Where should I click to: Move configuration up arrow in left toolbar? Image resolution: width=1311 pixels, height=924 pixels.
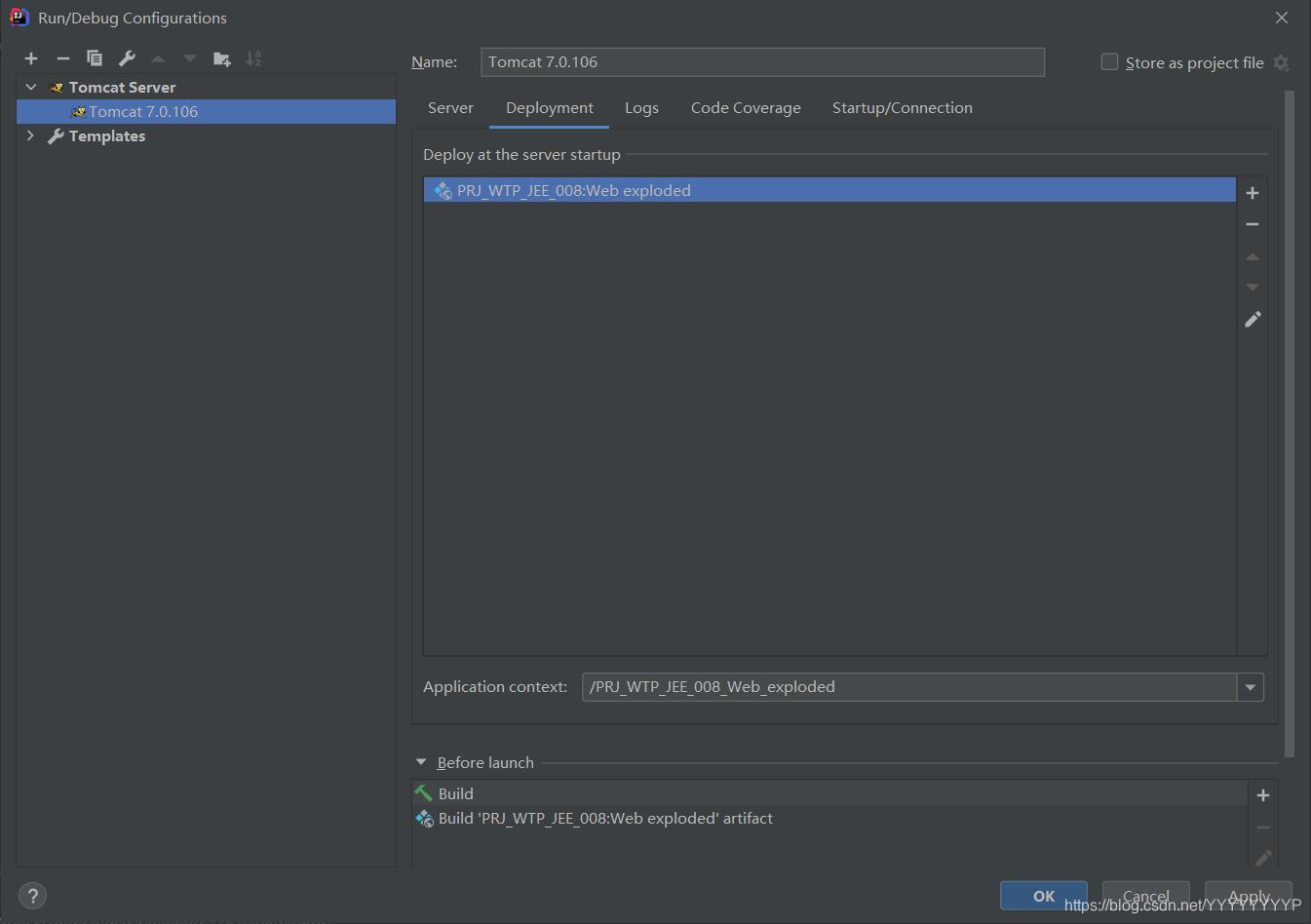(x=158, y=58)
